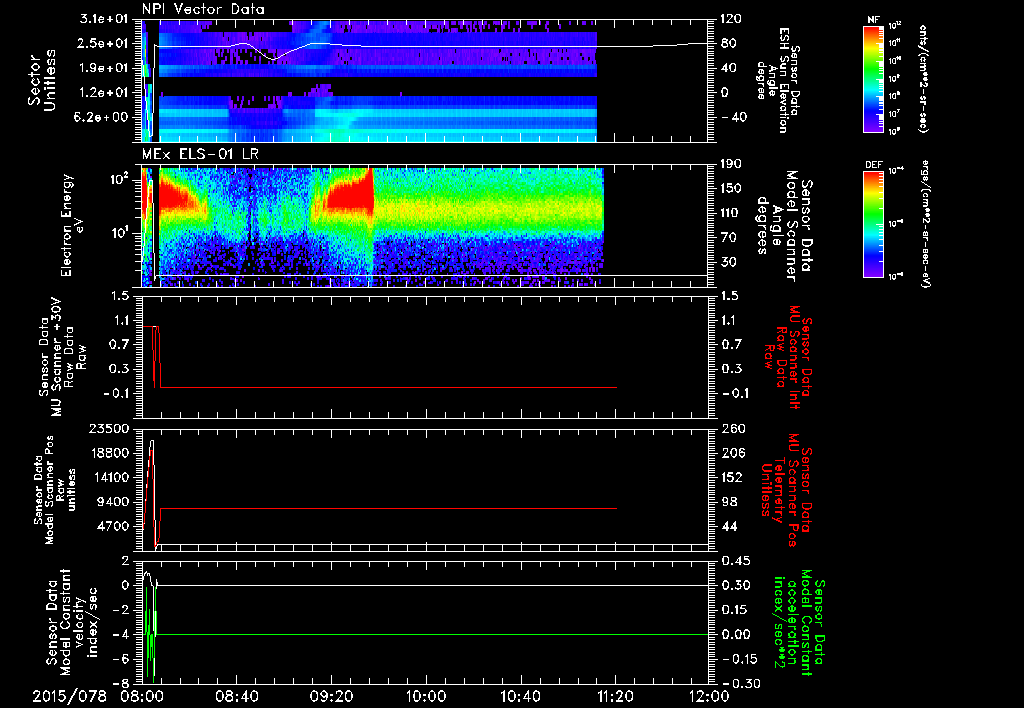Click the 260 telemetry axis tick label
The height and width of the screenshot is (708, 1024).
[735, 428]
